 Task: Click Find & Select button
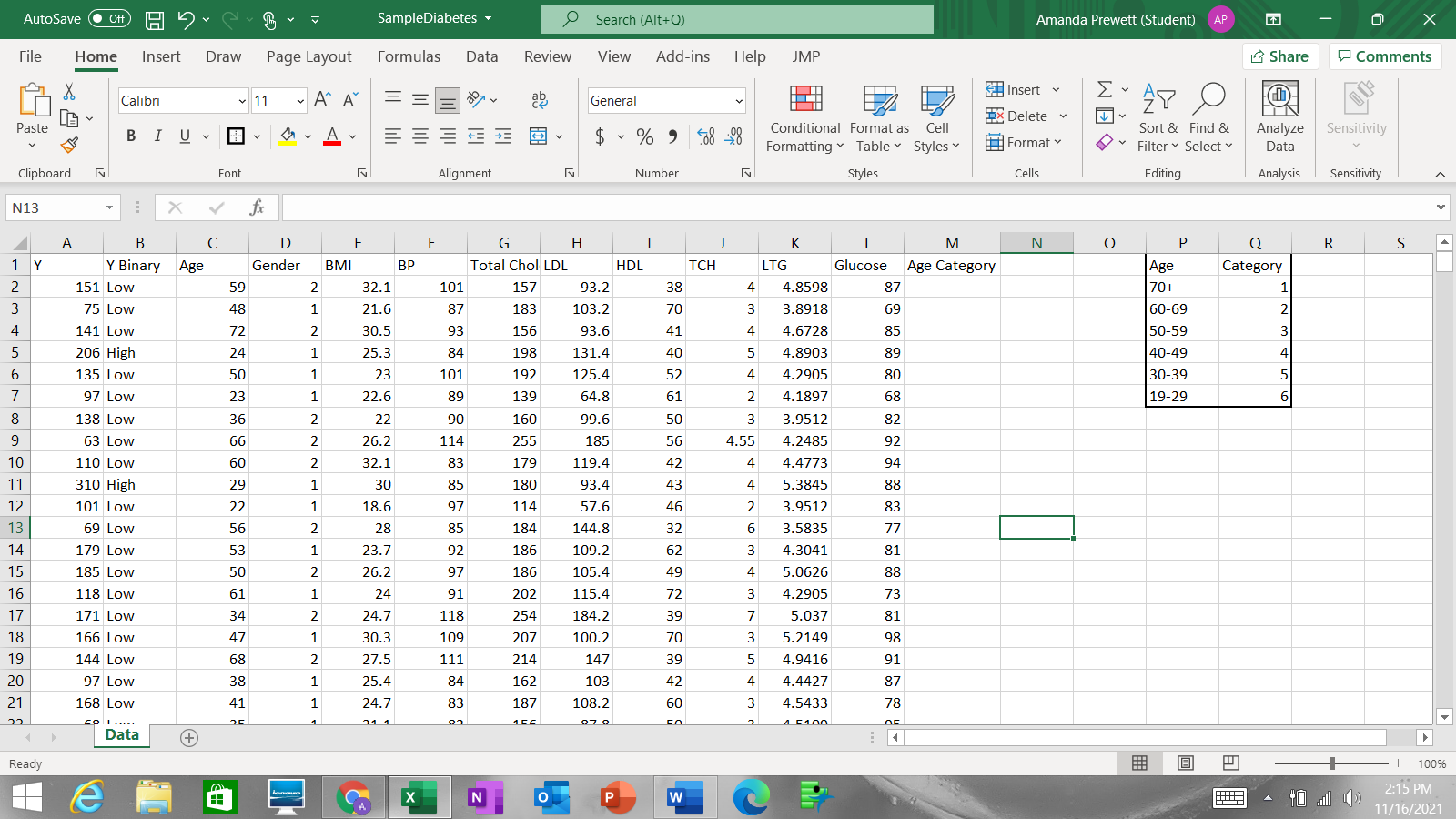(x=1209, y=118)
